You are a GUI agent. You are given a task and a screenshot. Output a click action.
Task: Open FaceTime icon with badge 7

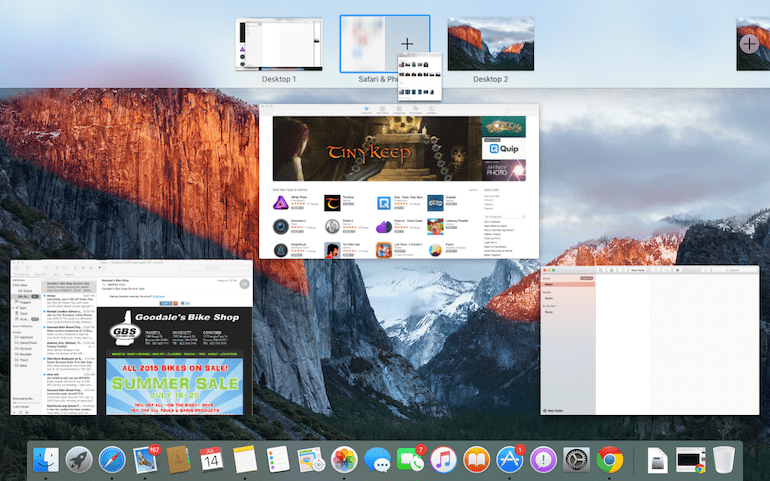tap(411, 460)
